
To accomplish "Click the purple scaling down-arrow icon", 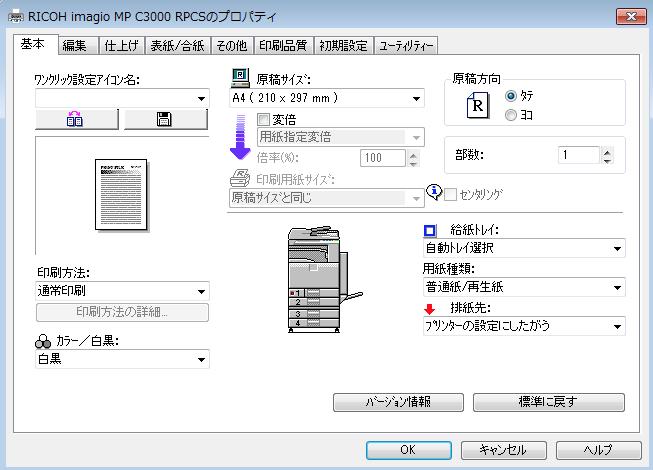I will tap(240, 137).
